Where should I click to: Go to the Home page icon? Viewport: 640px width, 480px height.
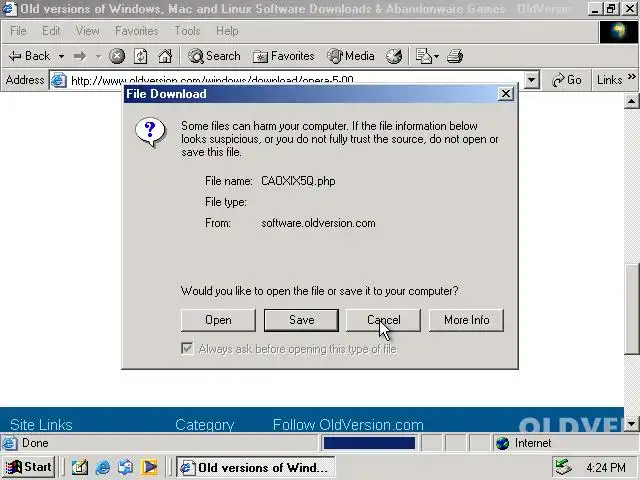pos(165,56)
